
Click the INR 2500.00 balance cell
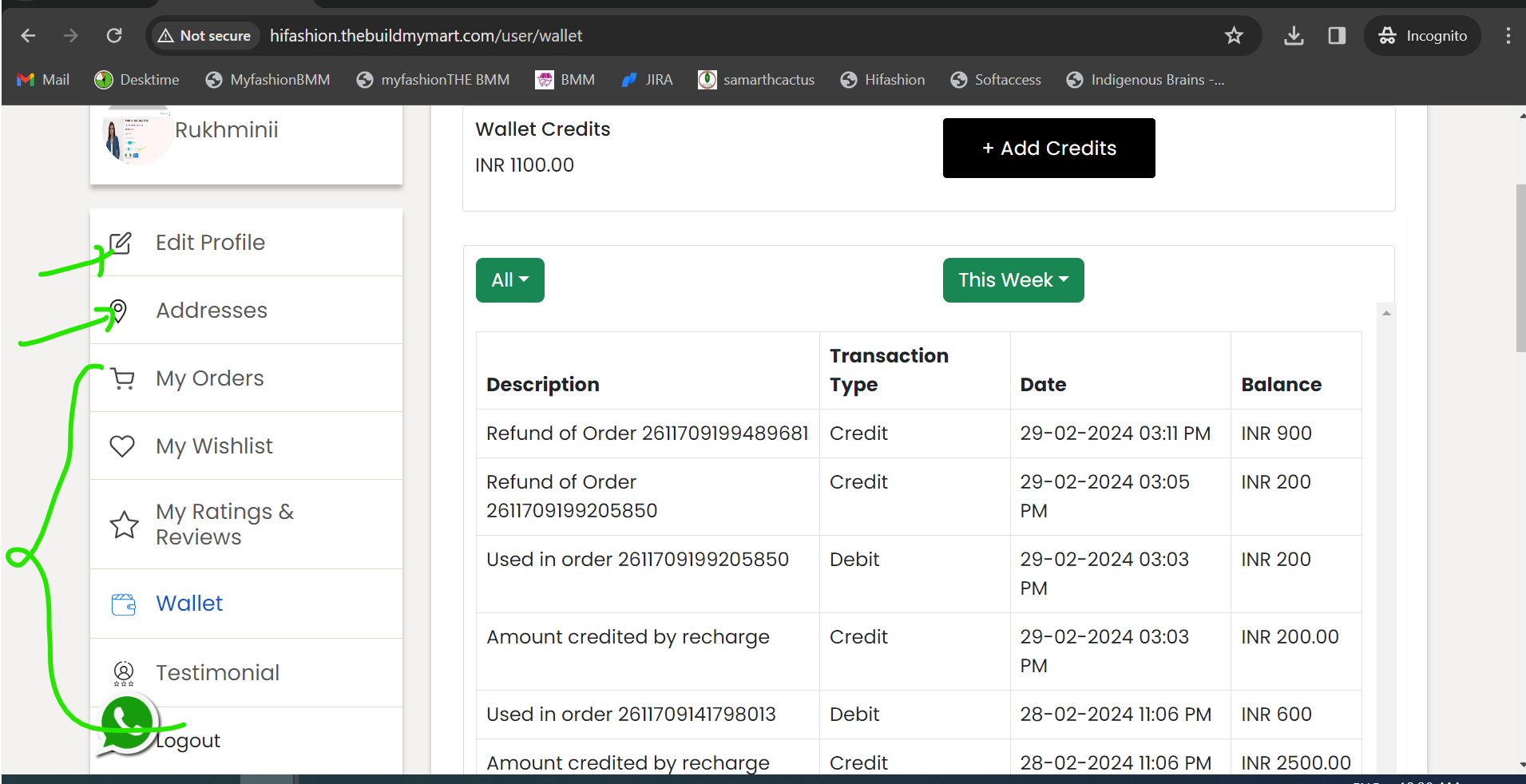(x=1296, y=763)
